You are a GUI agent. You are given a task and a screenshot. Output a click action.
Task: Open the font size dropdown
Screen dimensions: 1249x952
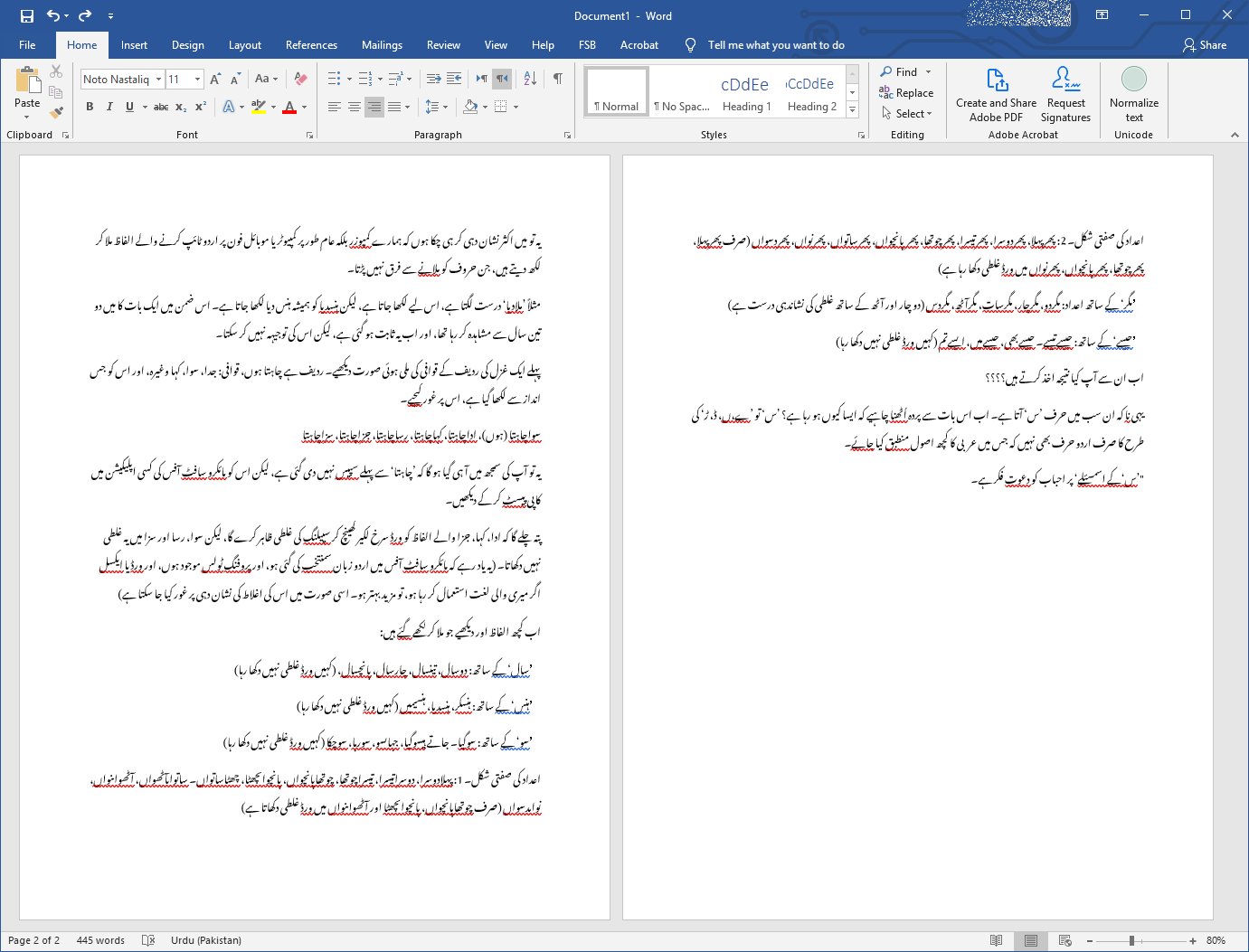[197, 80]
